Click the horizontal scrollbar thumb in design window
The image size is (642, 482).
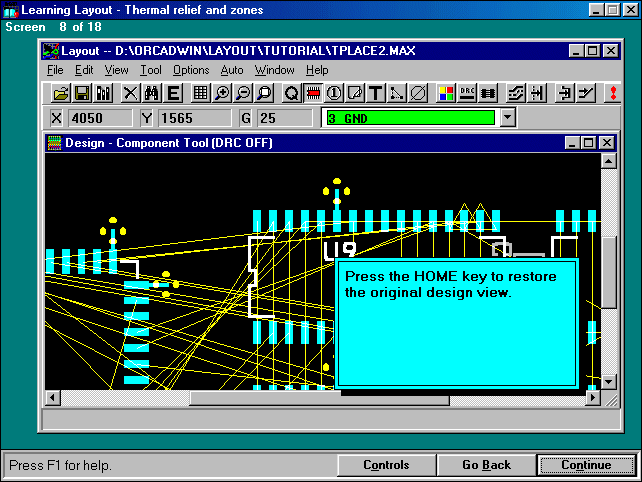click(319, 399)
